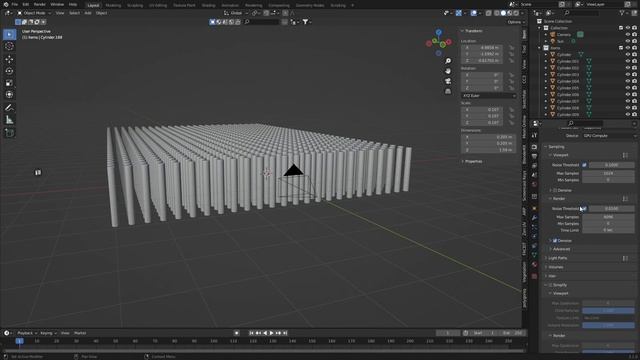Select the Add Cube tool
Image resolution: width=640 pixels, height=360 pixels.
[9, 133]
